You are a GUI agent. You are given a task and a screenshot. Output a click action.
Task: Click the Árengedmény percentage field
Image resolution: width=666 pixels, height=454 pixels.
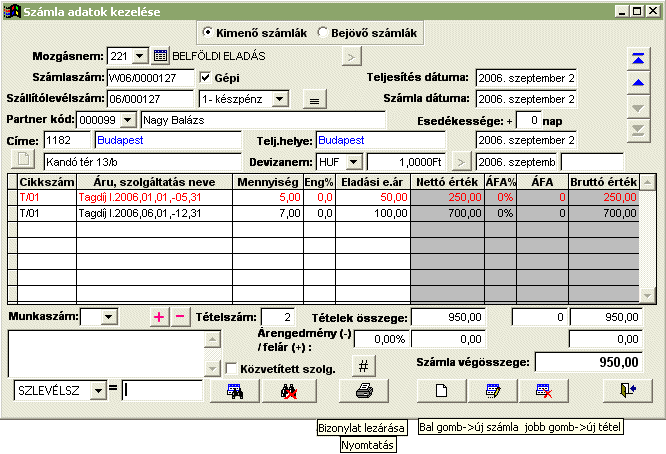pyautogui.click(x=381, y=339)
